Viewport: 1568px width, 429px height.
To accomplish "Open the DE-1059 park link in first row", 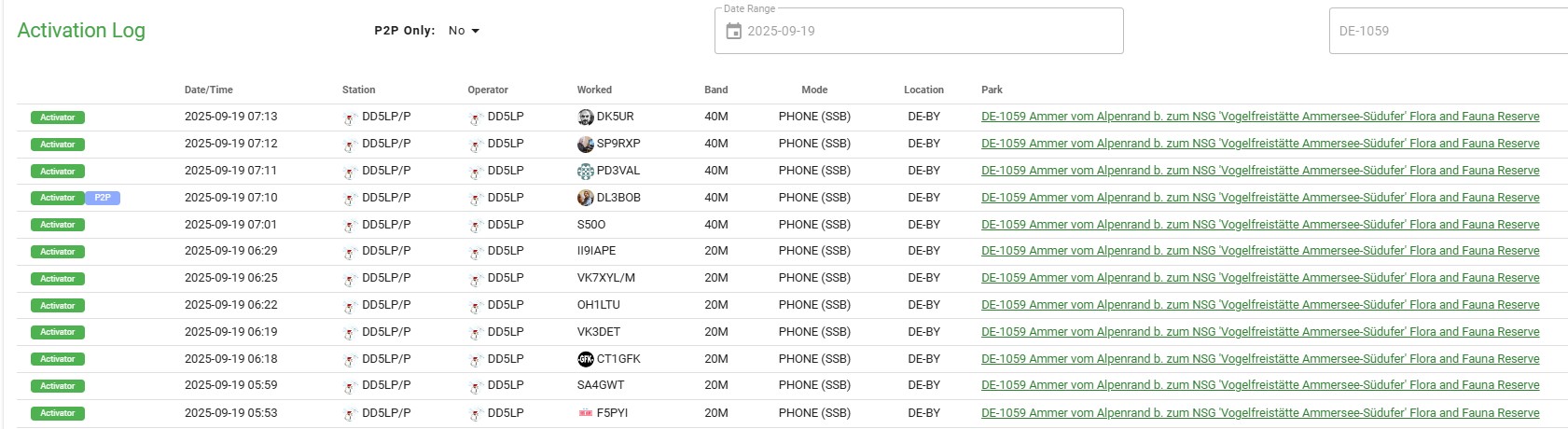I will tap(1259, 118).
